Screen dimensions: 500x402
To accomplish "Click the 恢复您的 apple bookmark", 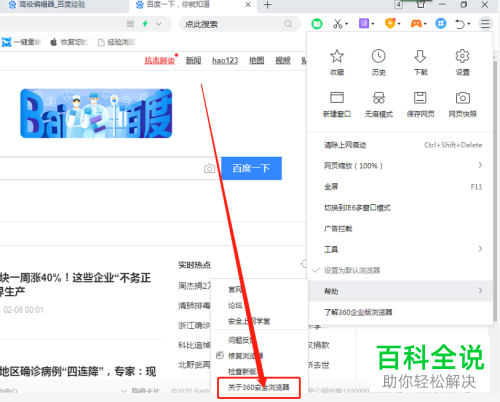I will 69,42.
